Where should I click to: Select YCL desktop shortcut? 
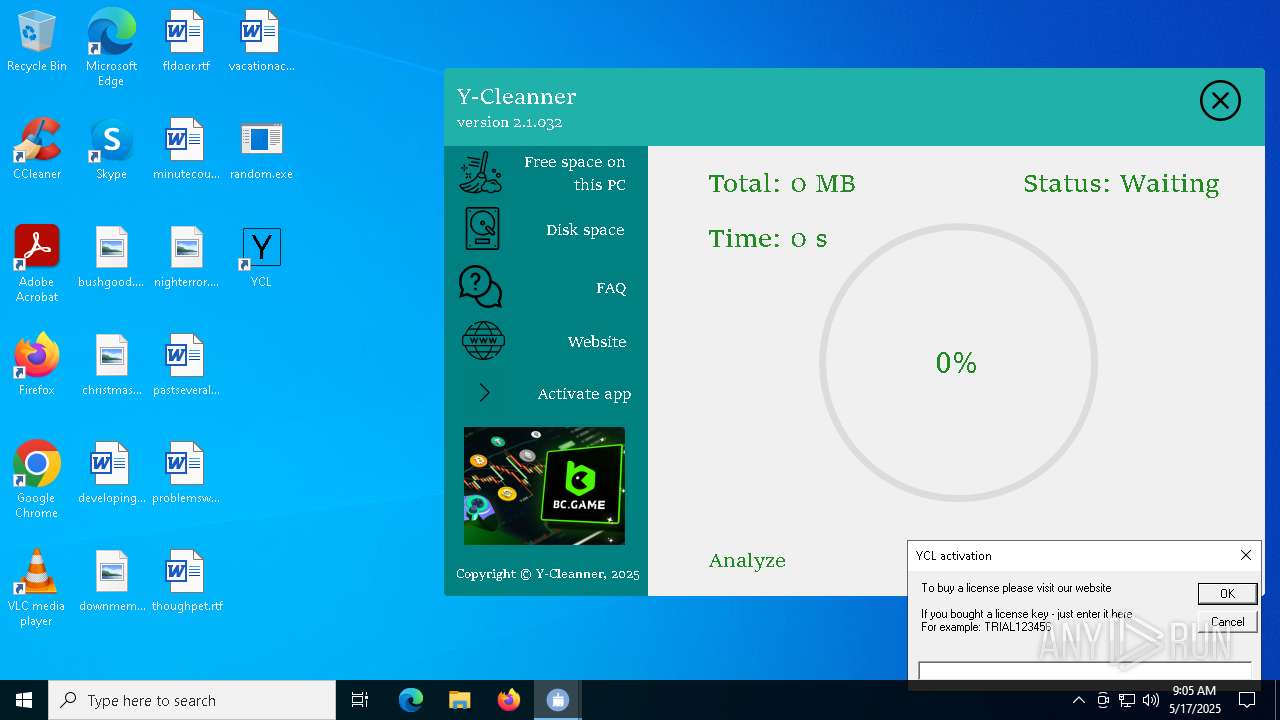[261, 257]
